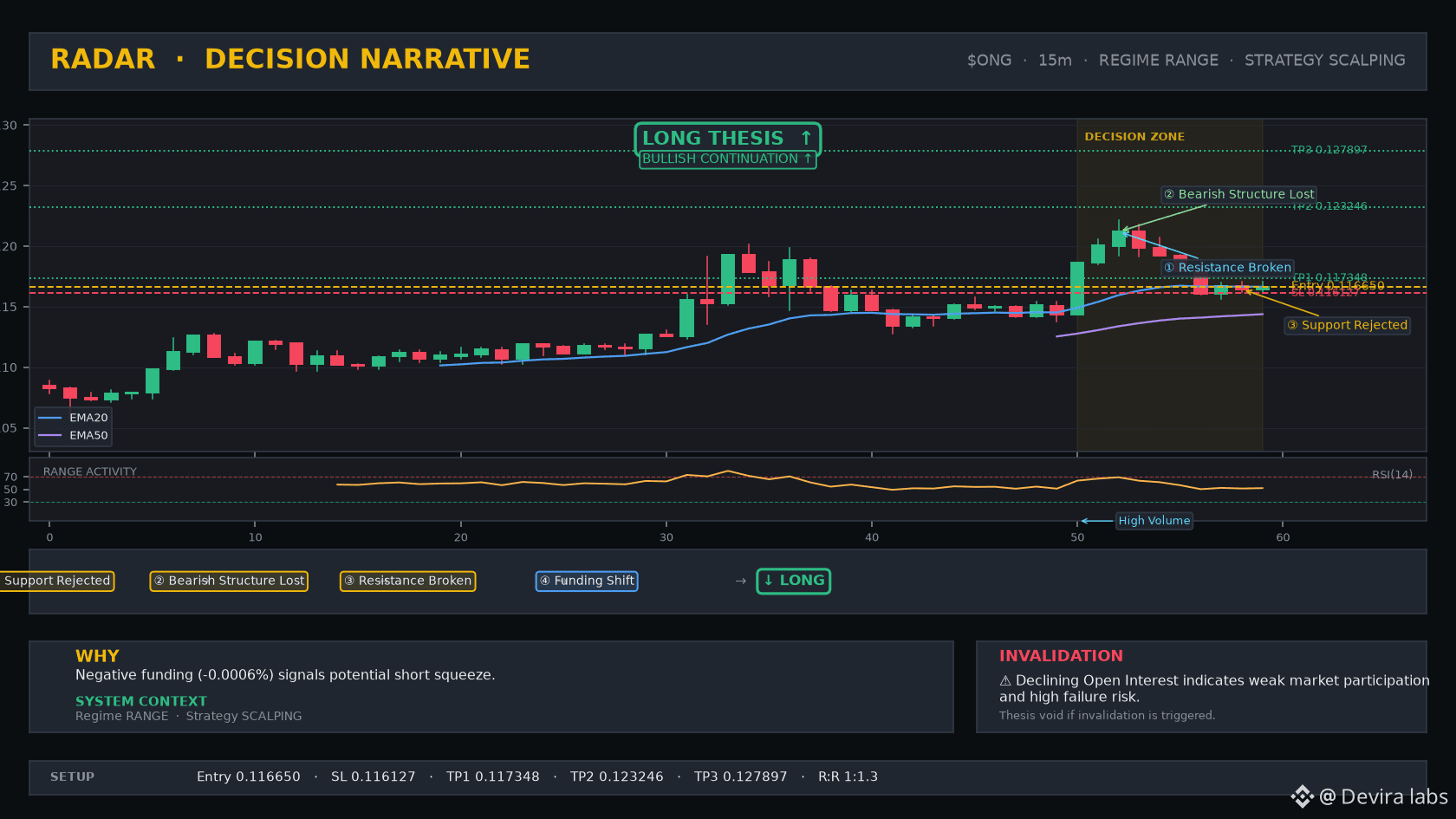Click the LONG THESIS badge

[x=727, y=138]
